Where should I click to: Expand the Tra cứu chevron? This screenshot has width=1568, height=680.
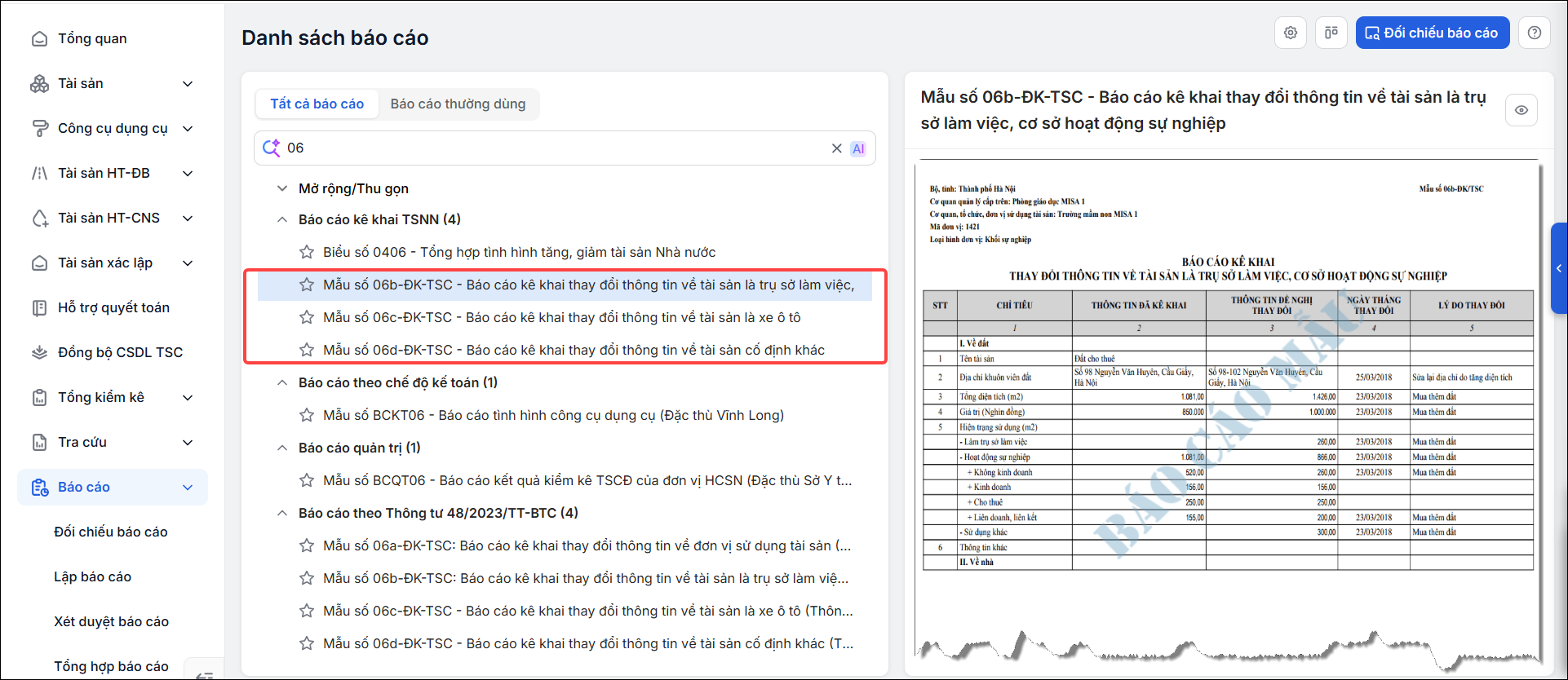click(188, 443)
